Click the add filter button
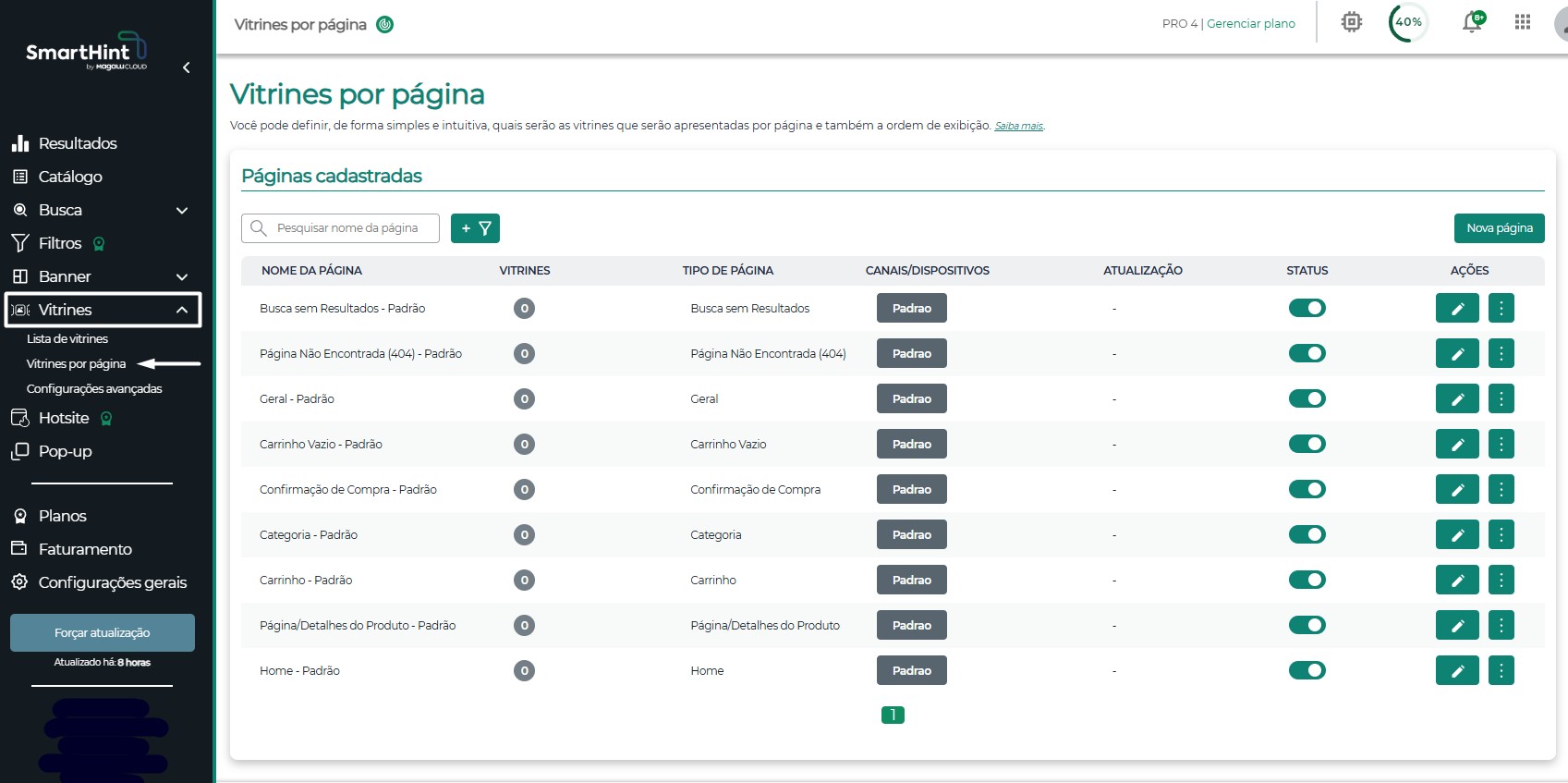1568x783 pixels. [x=475, y=228]
